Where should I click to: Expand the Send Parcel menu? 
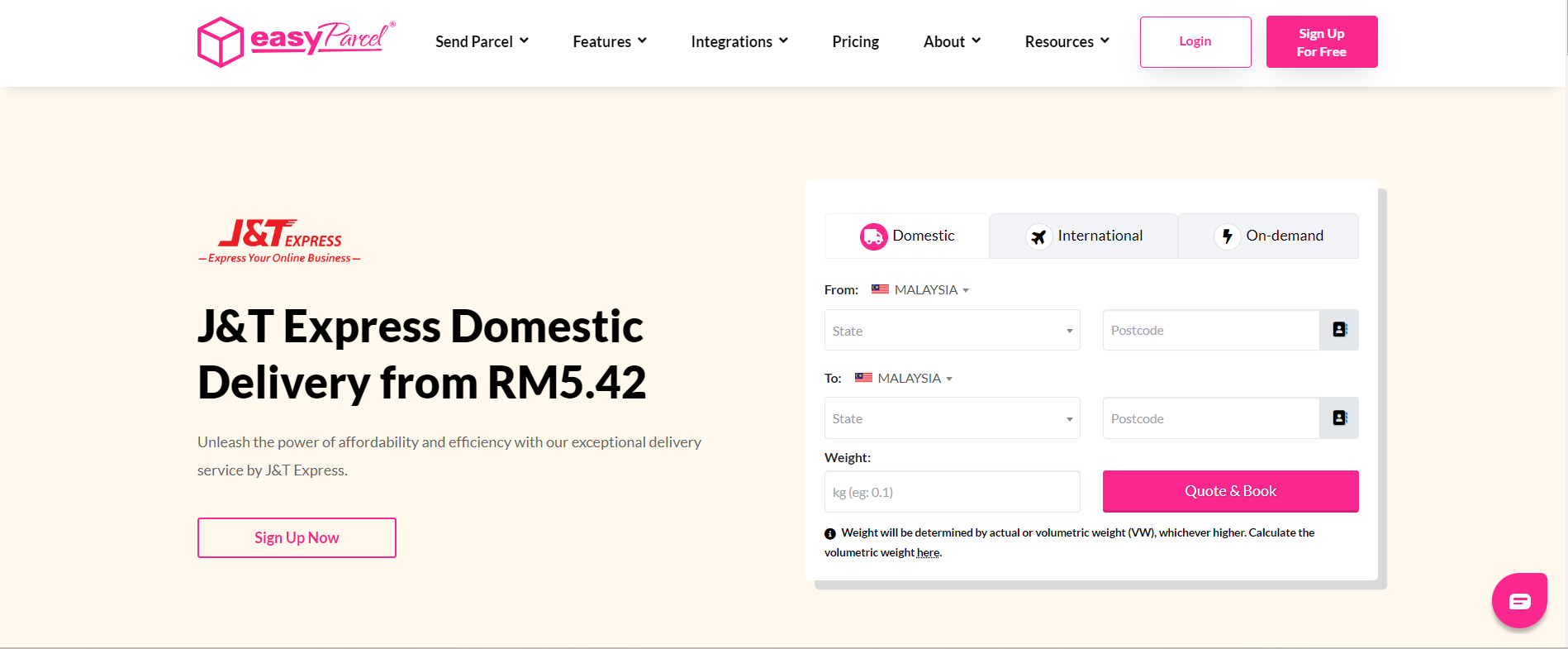point(482,41)
